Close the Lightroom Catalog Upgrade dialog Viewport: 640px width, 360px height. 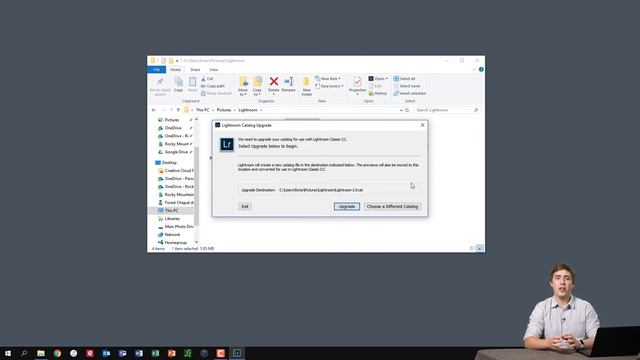[x=422, y=125]
